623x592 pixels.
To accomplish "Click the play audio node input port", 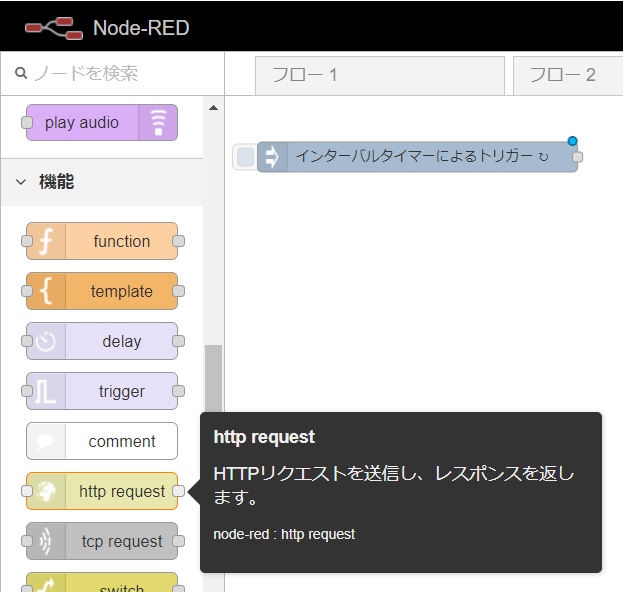I will tap(27, 122).
